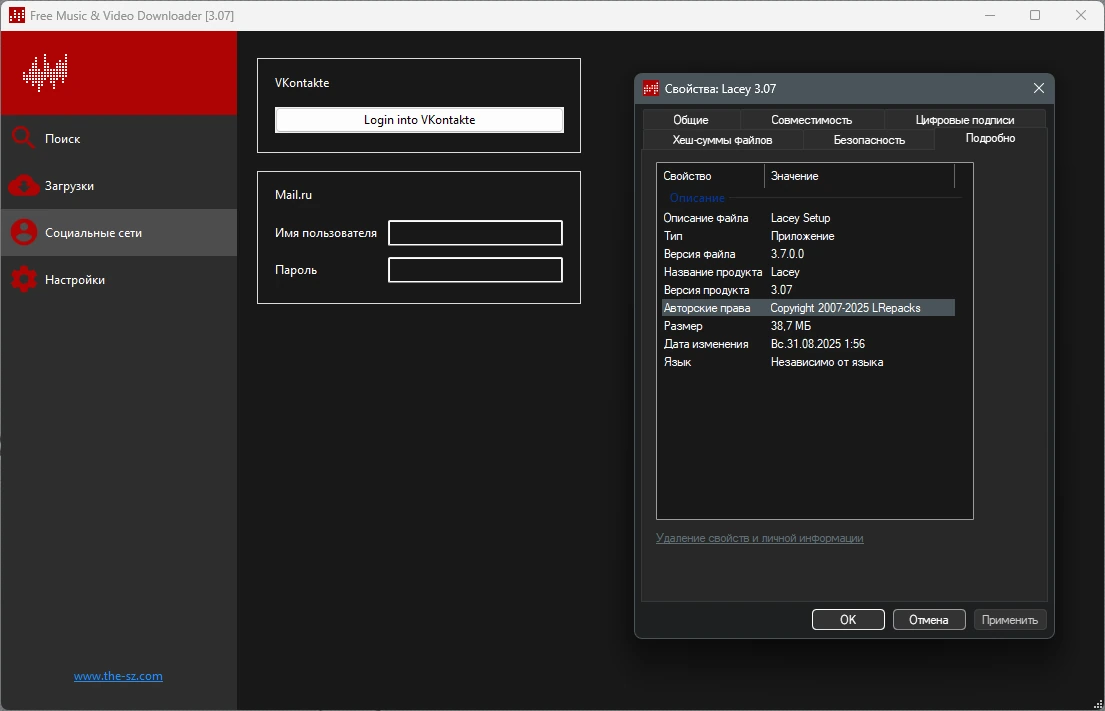Open the Загрузки section
Image resolution: width=1105 pixels, height=711 pixels.
118,185
